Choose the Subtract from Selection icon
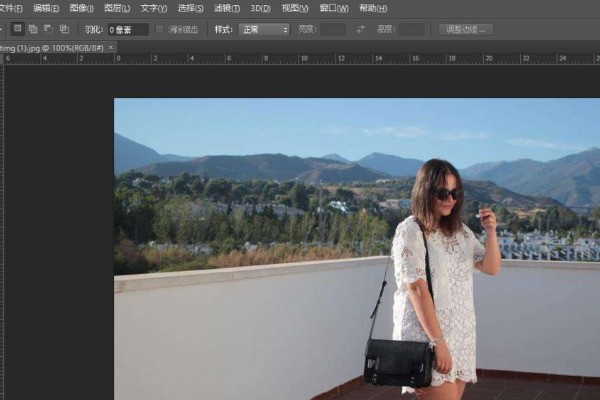Viewport: 600px width, 400px height. coord(48,29)
